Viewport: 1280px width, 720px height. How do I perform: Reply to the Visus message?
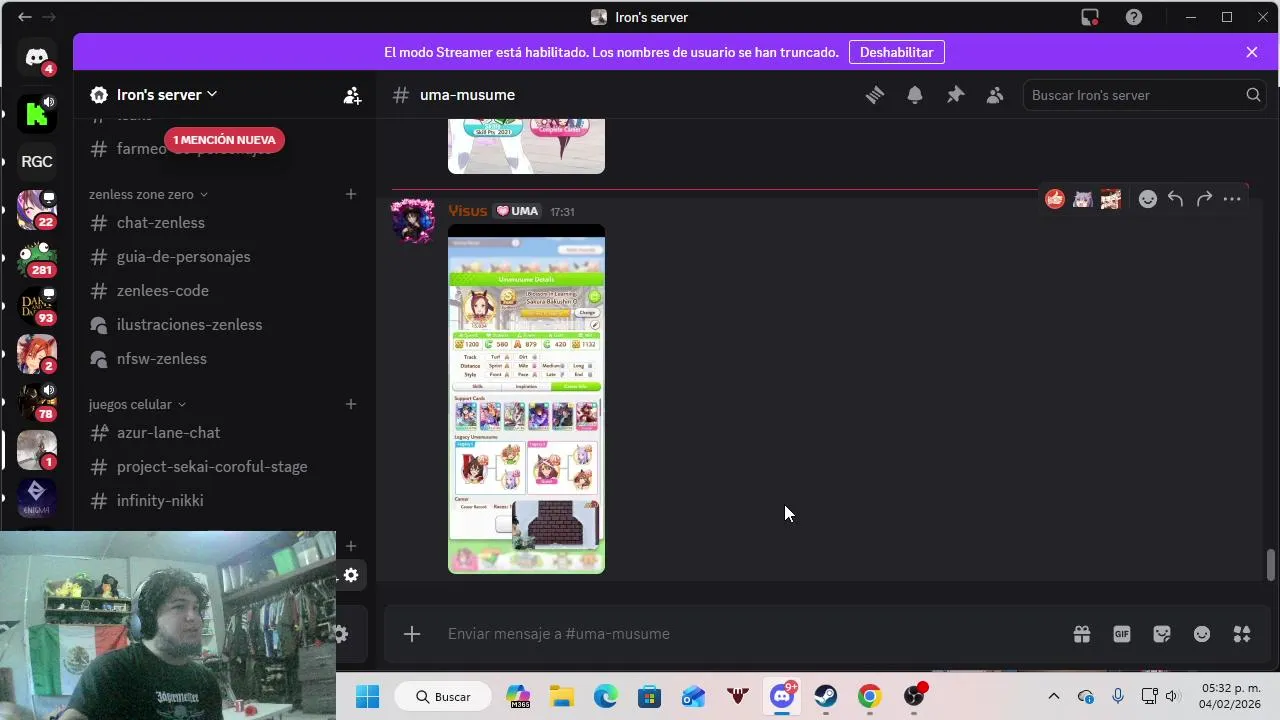1176,199
